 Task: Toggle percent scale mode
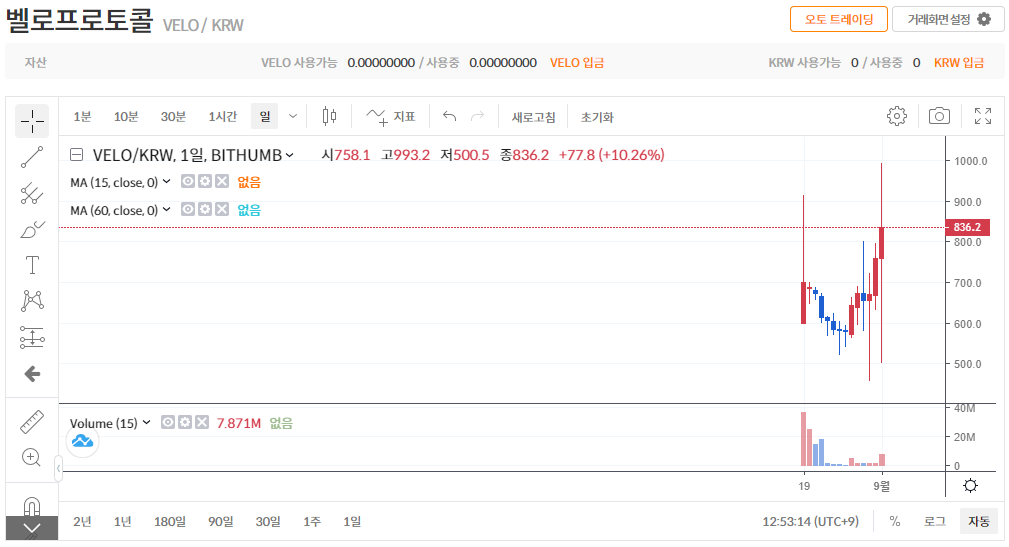(894, 521)
